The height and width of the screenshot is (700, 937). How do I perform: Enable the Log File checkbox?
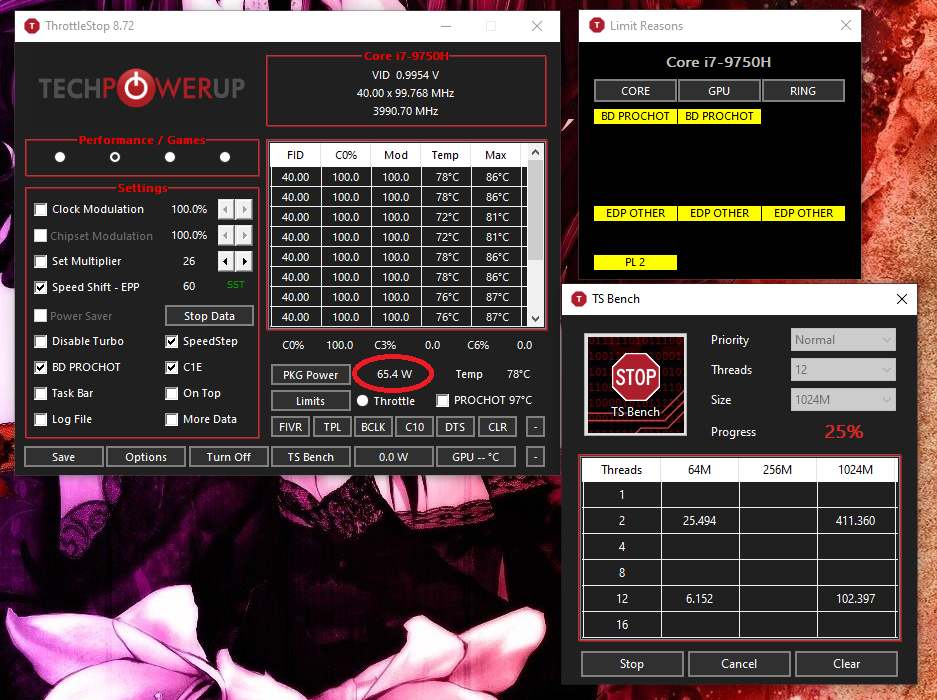pyautogui.click(x=41, y=420)
